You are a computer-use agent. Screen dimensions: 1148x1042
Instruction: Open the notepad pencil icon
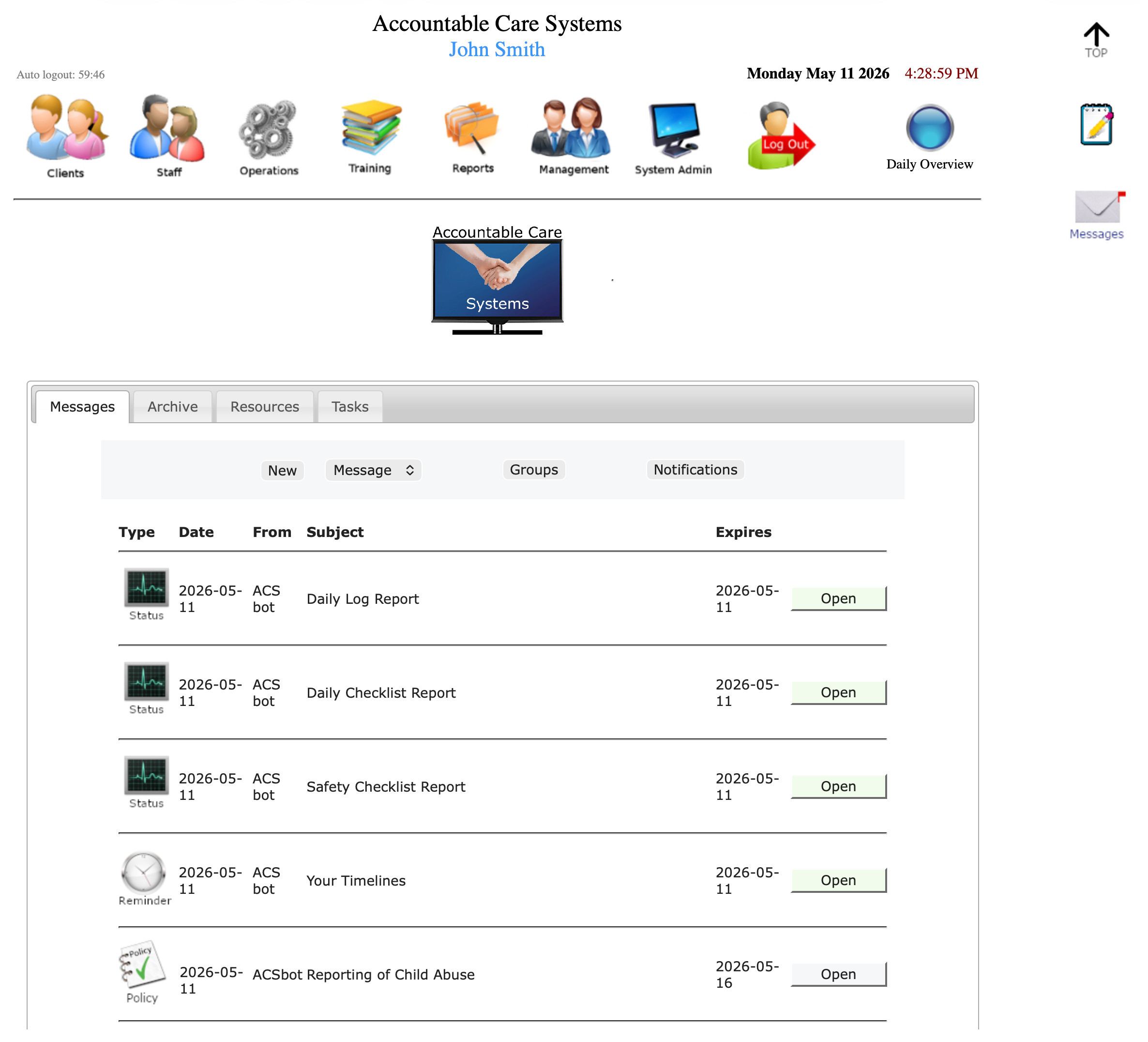tap(1097, 124)
